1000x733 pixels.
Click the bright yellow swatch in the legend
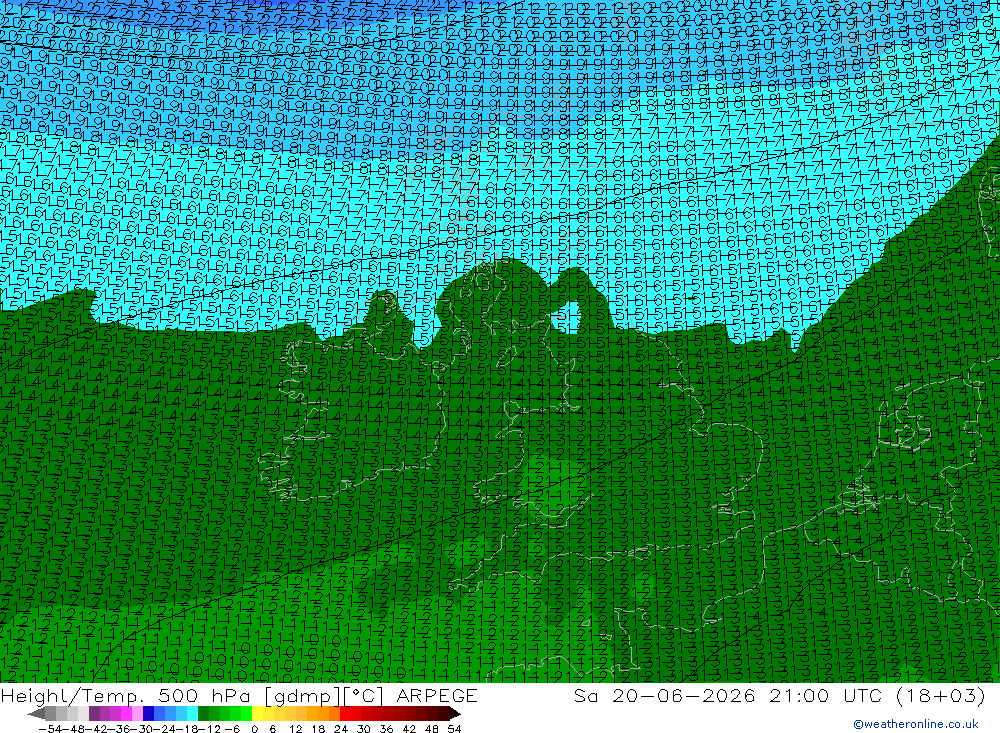[x=257, y=713]
